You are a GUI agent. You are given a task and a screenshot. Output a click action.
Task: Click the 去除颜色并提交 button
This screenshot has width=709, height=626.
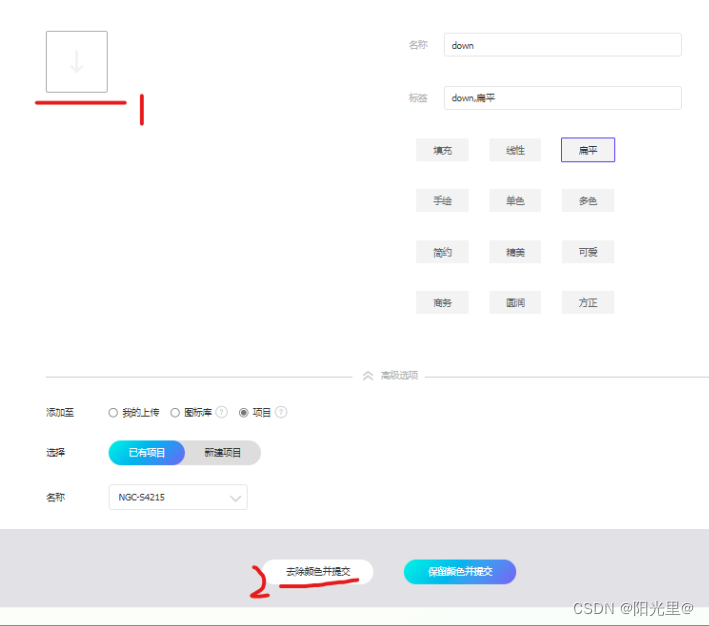[318, 572]
